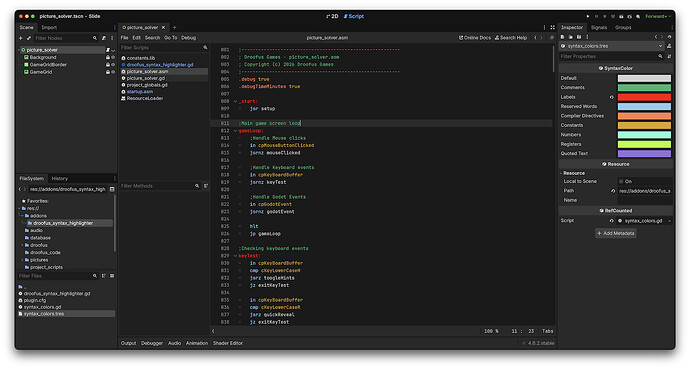Fold the _start label code block
Image resolution: width=690 pixels, height=369 pixels.
[x=235, y=102]
